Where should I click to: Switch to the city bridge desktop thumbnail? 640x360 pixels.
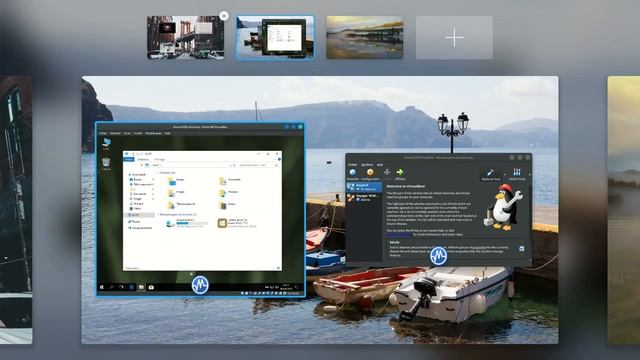pyautogui.click(x=185, y=38)
